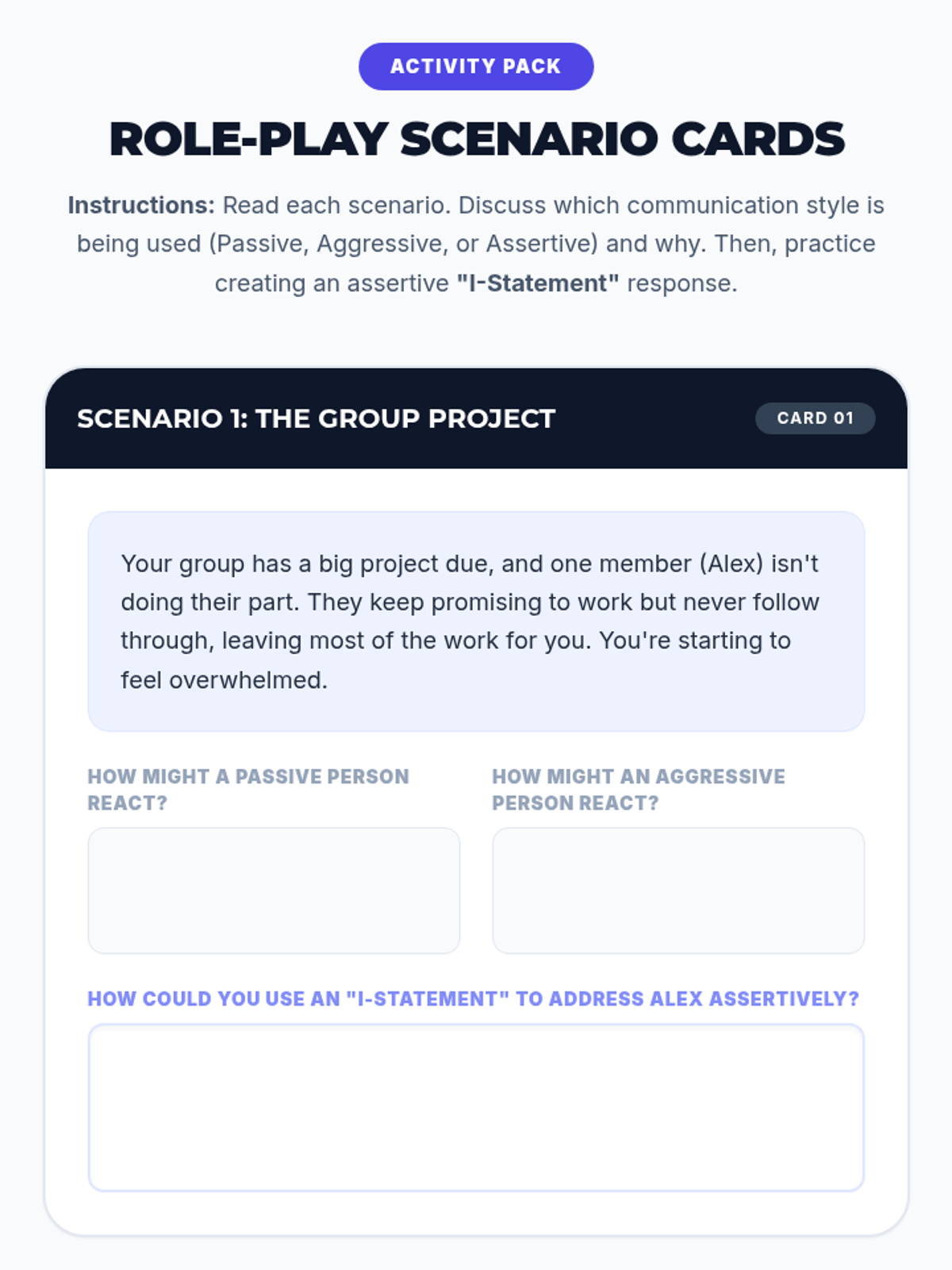Select the CARD 01 badge
This screenshot has height=1270, width=952.
815,418
